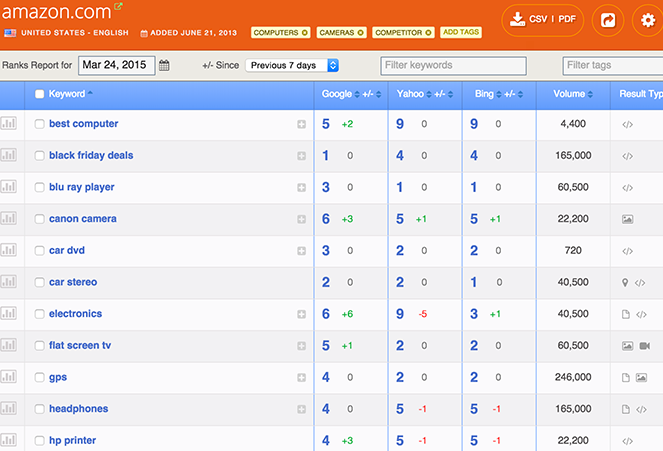663x451 pixels.
Task: Sort by Yahoo +/- change arrows
Action: pyautogui.click(x=450, y=95)
